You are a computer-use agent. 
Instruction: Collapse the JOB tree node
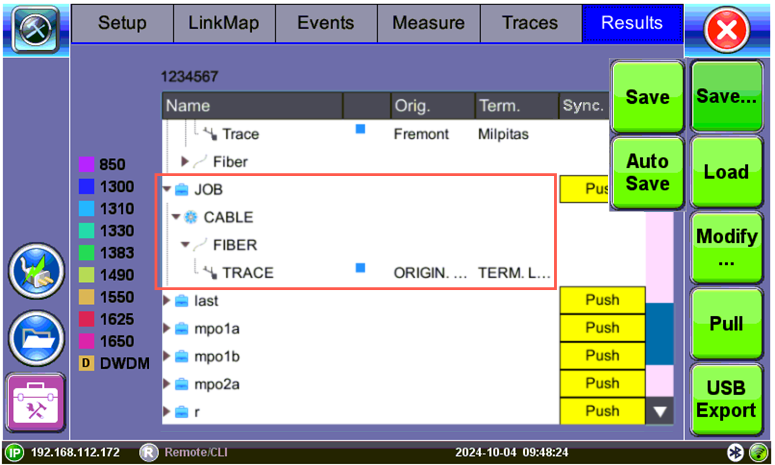pos(167,189)
